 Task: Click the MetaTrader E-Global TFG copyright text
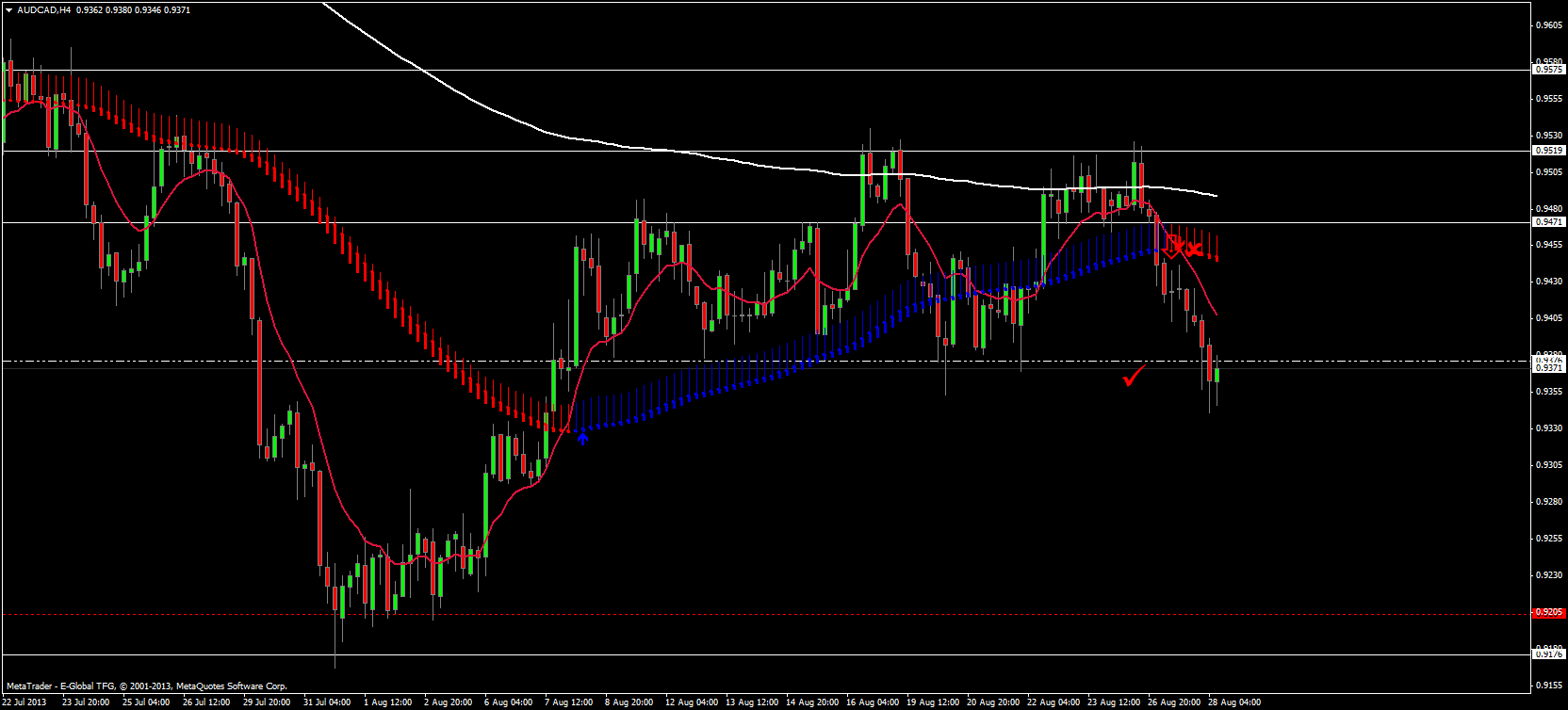[x=146, y=686]
